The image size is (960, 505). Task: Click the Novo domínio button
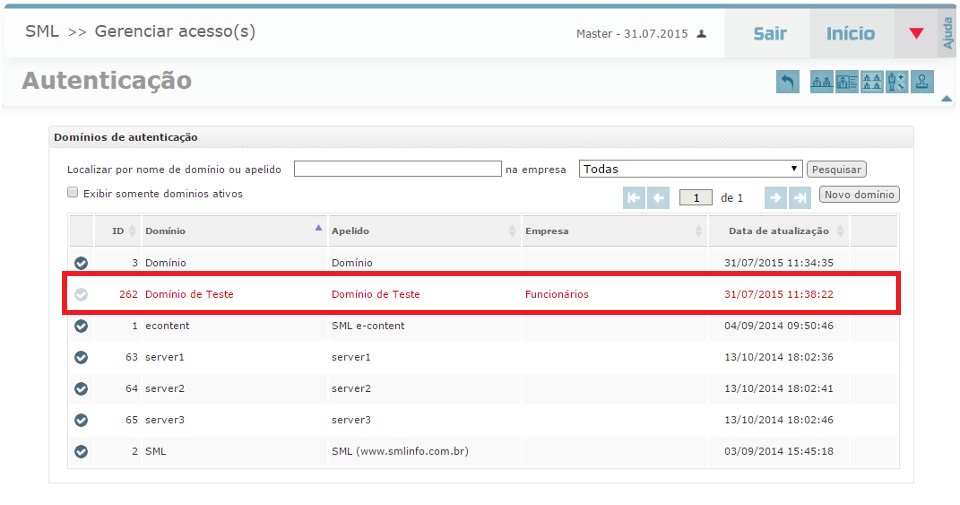(859, 194)
